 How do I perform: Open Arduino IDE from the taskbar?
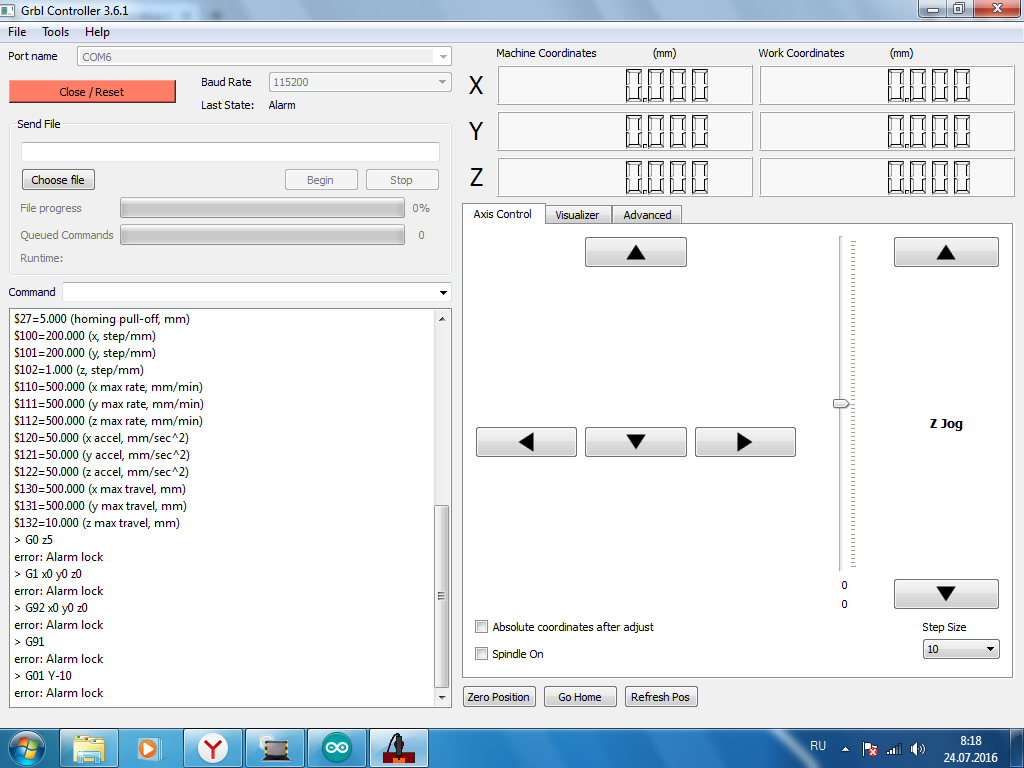(x=337, y=748)
